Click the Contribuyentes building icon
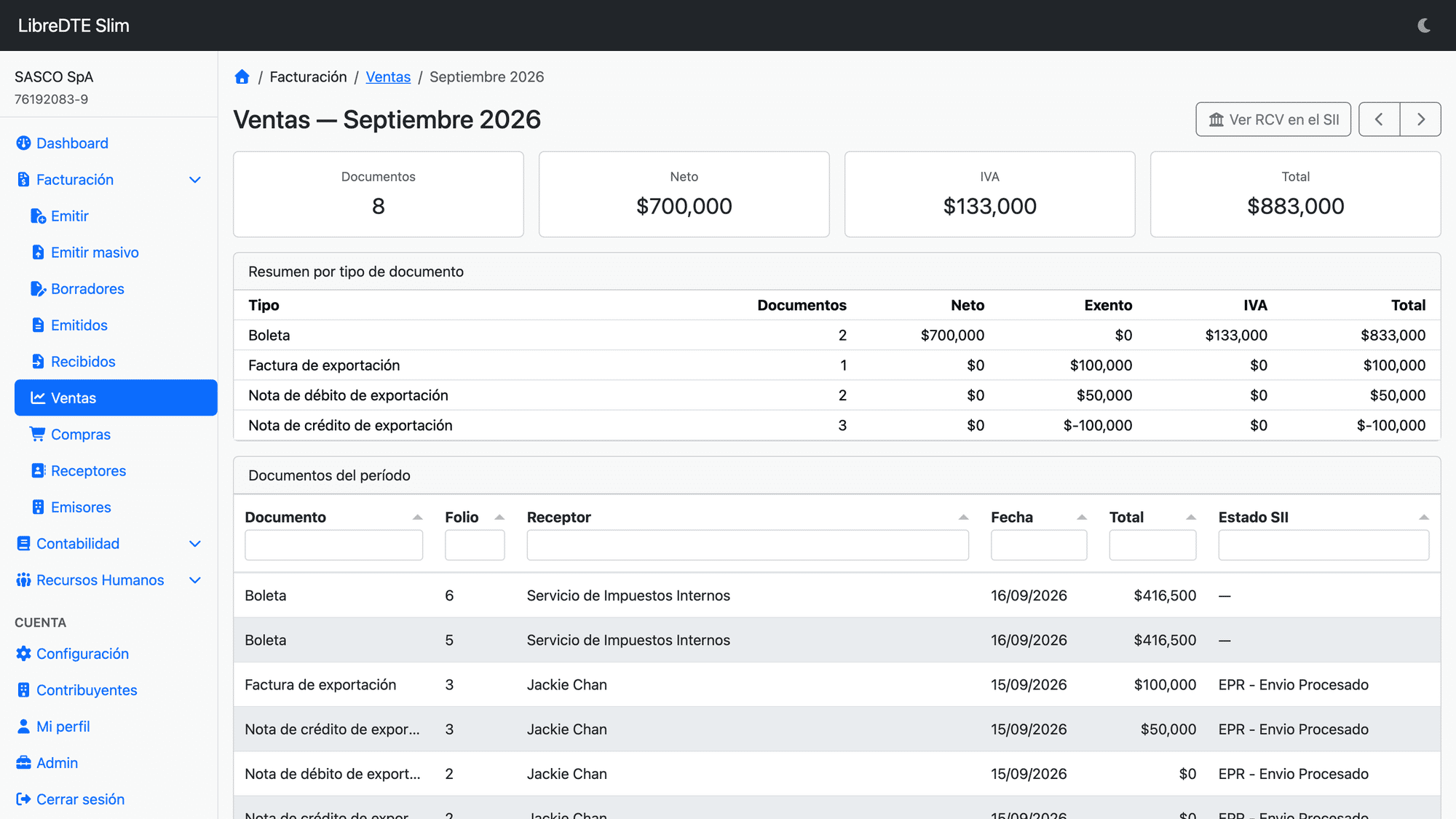1456x819 pixels. coord(23,690)
